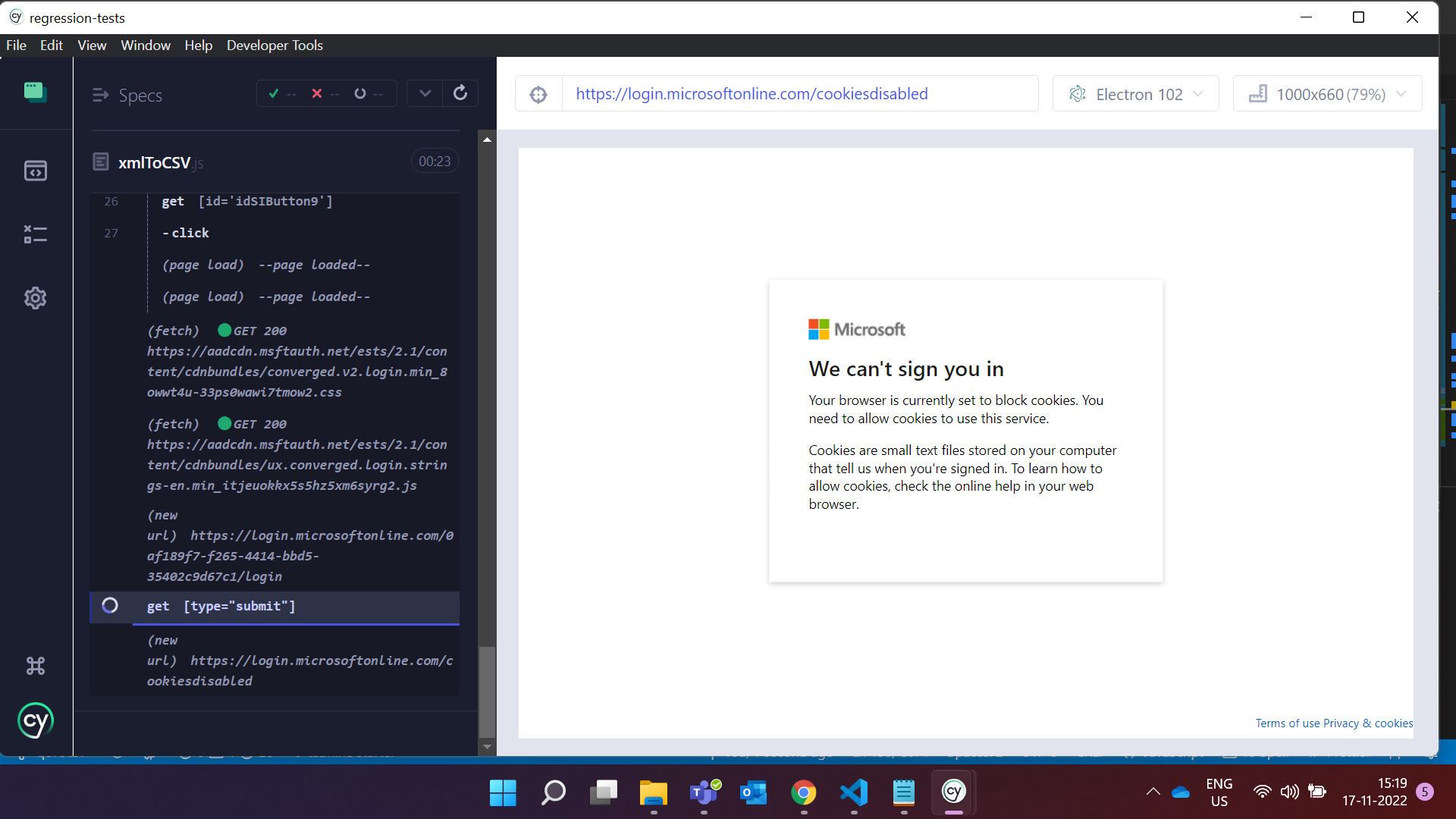Open battery status tray icon
The height and width of the screenshot is (819, 1456).
[1317, 792]
